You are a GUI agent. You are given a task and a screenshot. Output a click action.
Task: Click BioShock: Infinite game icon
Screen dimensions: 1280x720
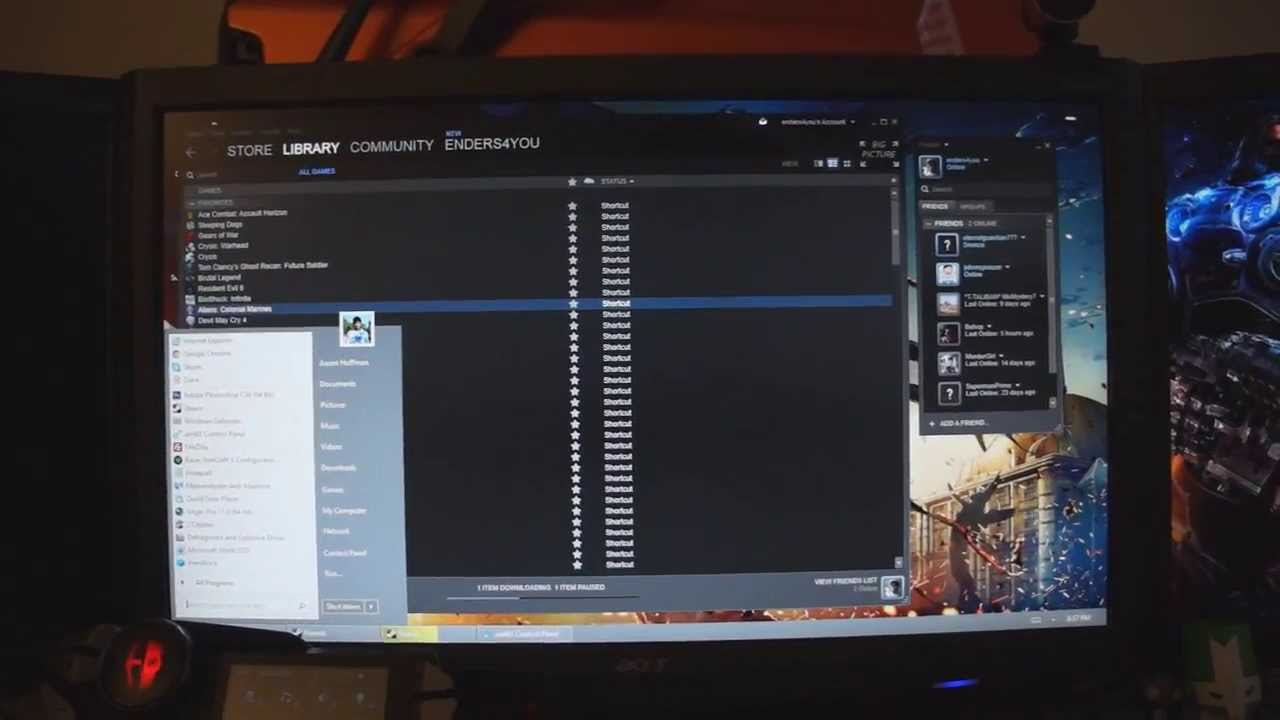click(191, 299)
